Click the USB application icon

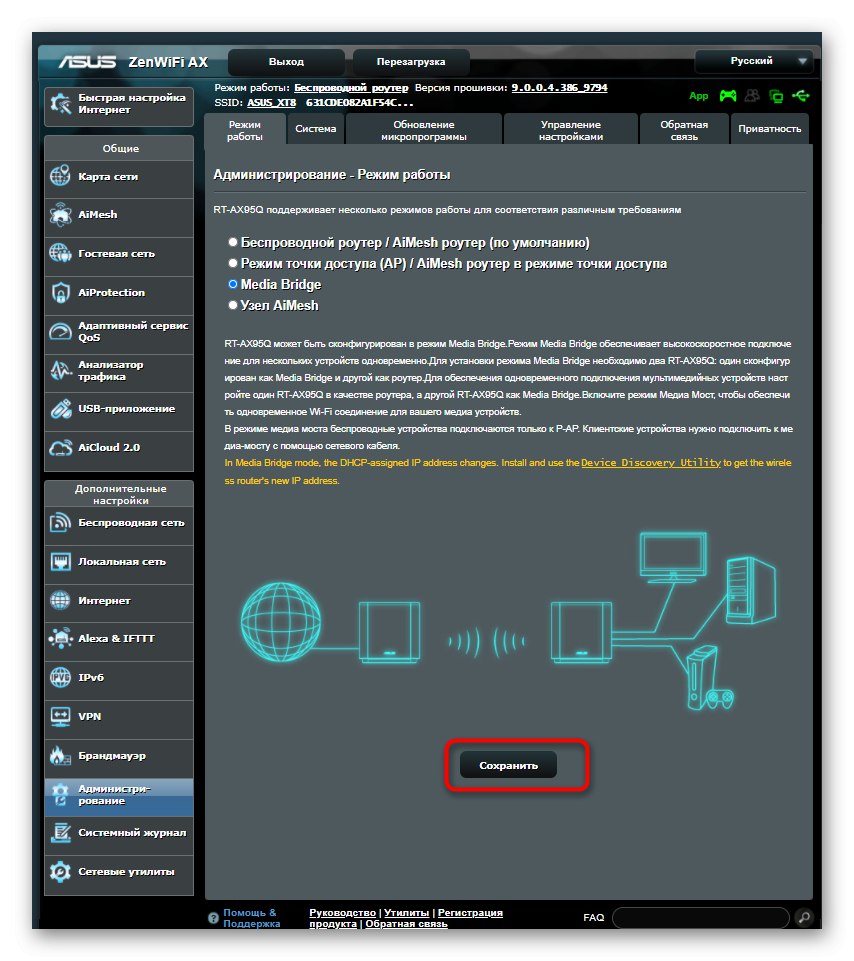coord(60,409)
